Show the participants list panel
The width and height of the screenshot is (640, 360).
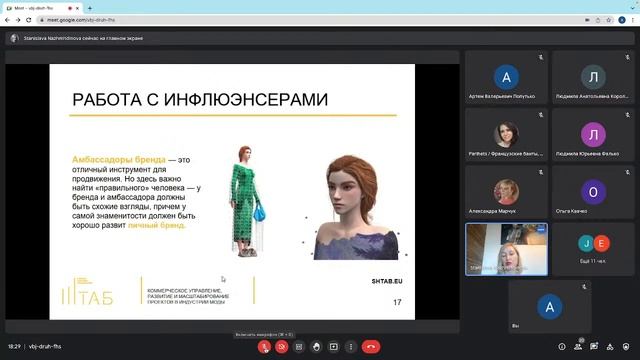point(578,347)
